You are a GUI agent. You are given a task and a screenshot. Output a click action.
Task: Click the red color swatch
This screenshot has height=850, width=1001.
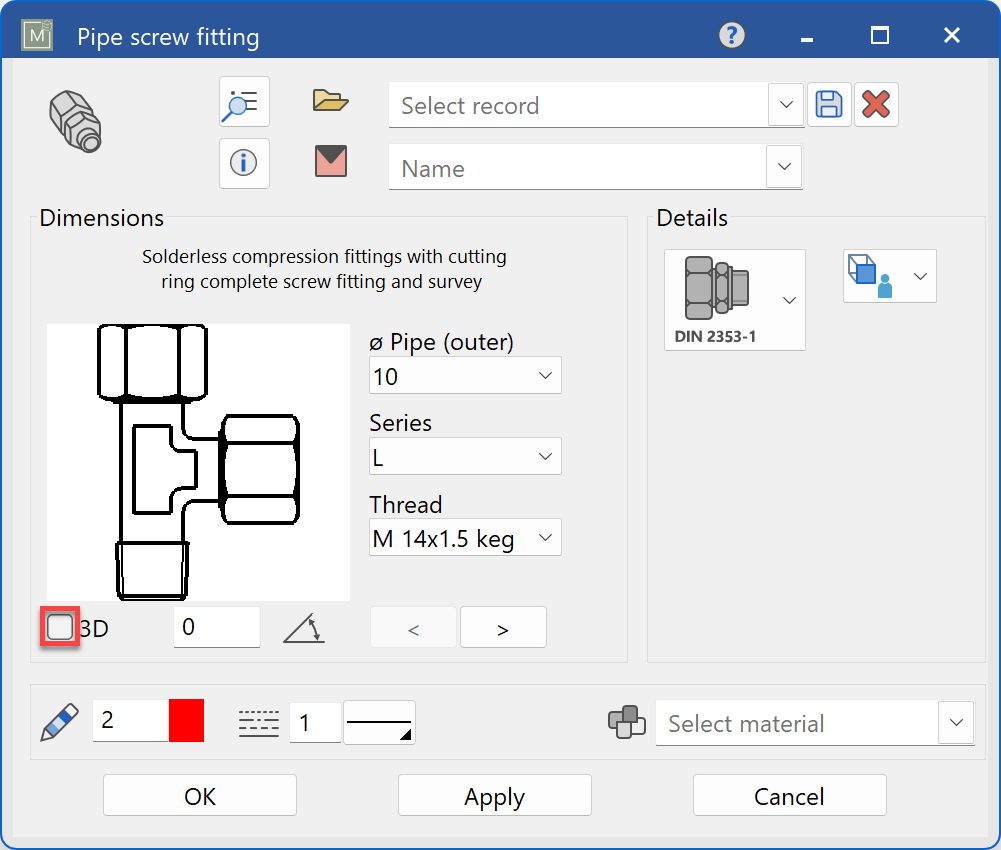point(188,719)
